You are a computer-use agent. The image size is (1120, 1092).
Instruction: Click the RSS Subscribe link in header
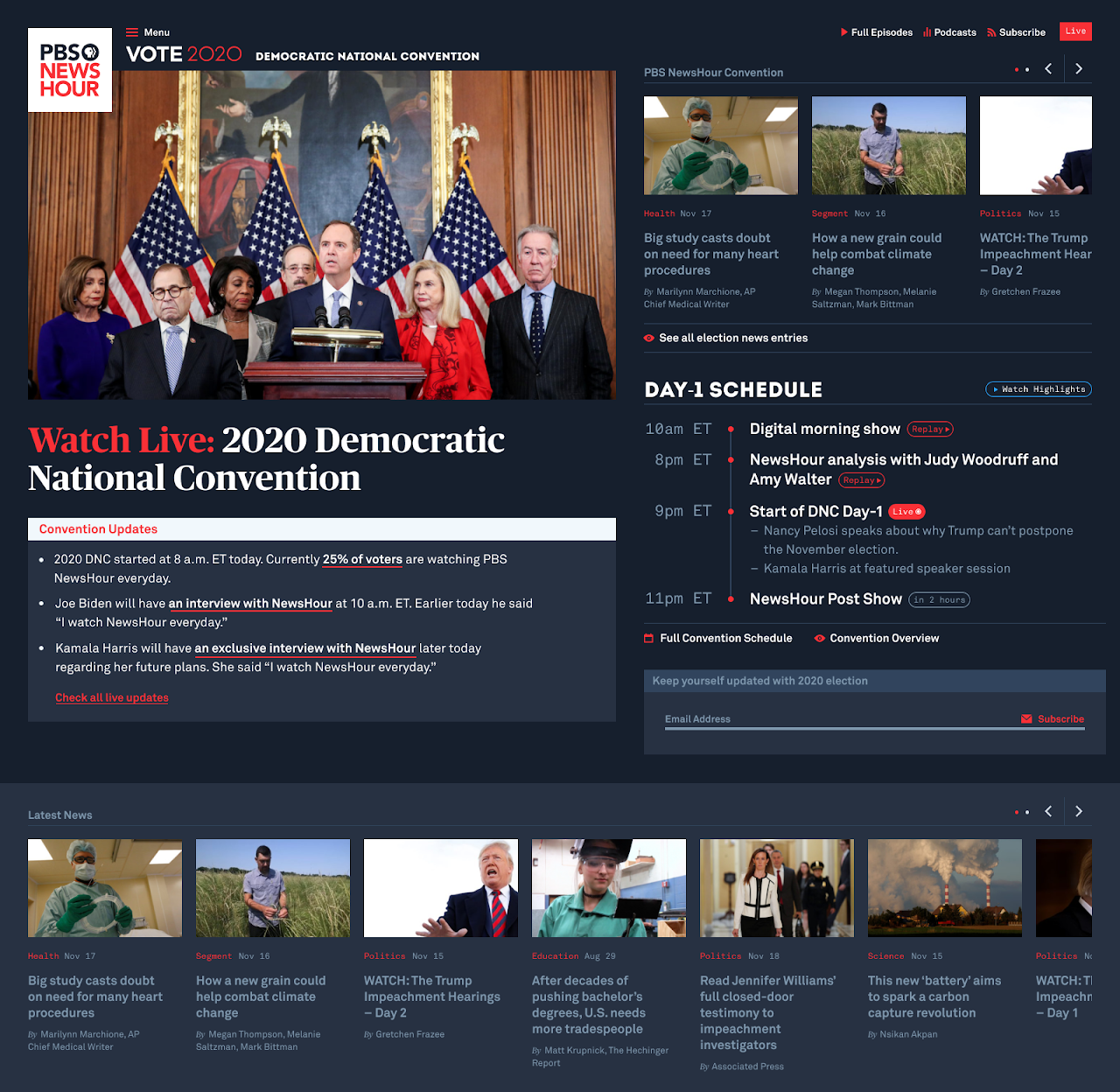[x=1016, y=32]
